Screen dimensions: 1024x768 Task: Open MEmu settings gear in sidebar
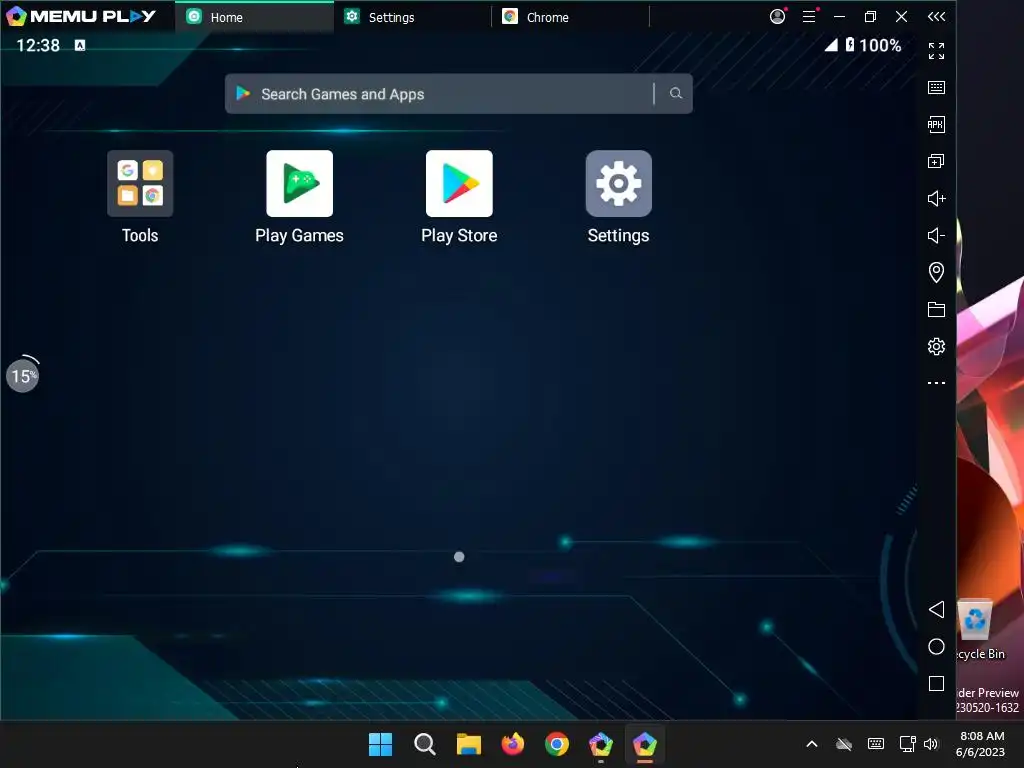point(936,346)
